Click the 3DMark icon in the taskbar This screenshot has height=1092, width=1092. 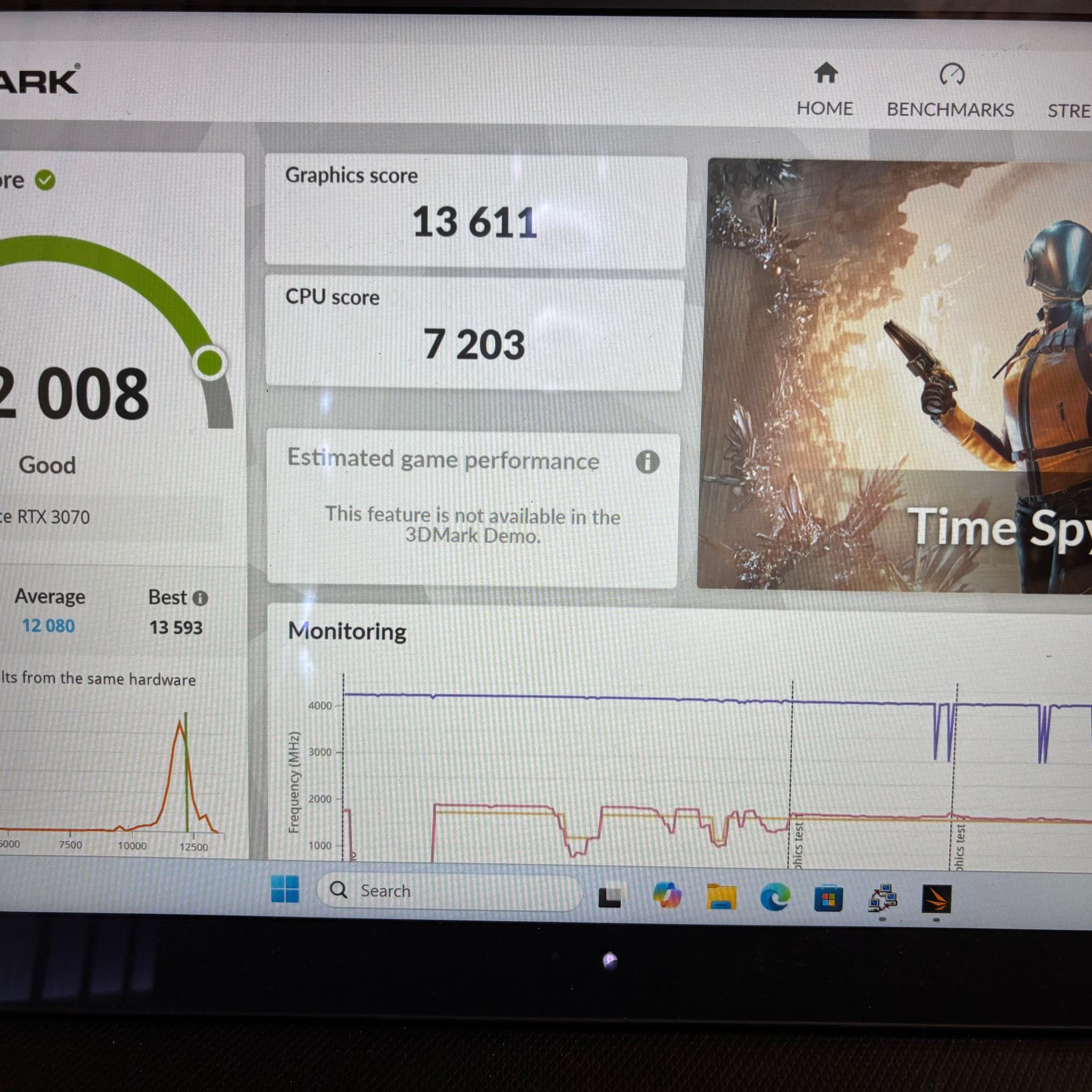[x=936, y=900]
